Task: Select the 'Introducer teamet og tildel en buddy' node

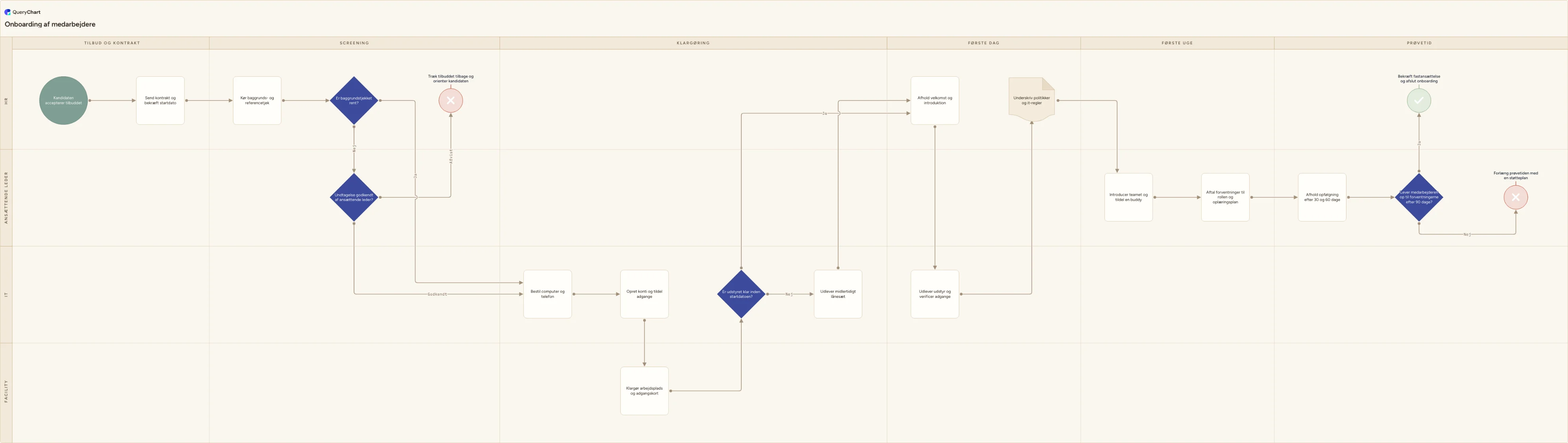Action: pyautogui.click(x=1128, y=197)
